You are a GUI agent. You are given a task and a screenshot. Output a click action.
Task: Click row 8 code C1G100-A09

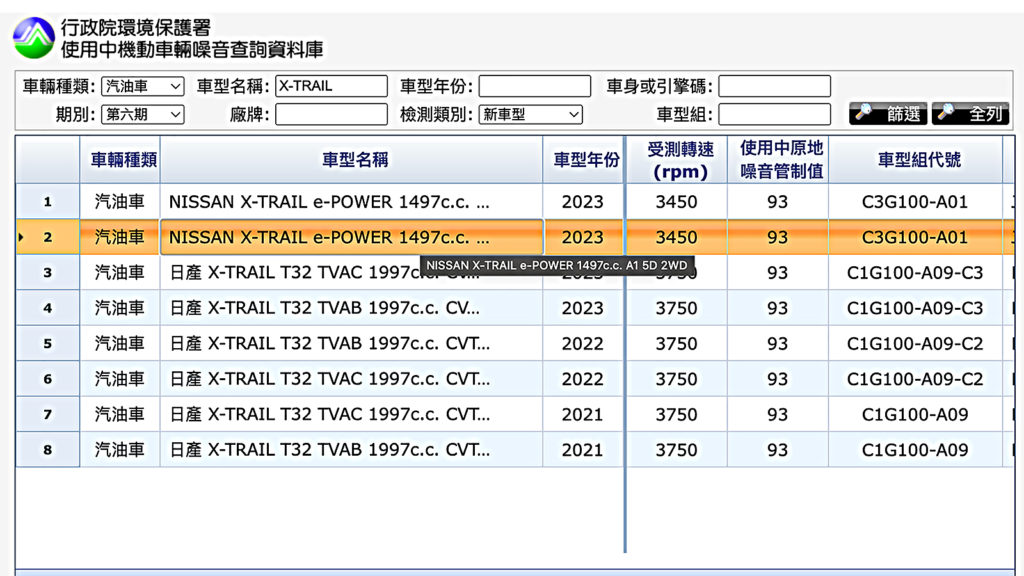pyautogui.click(x=915, y=449)
